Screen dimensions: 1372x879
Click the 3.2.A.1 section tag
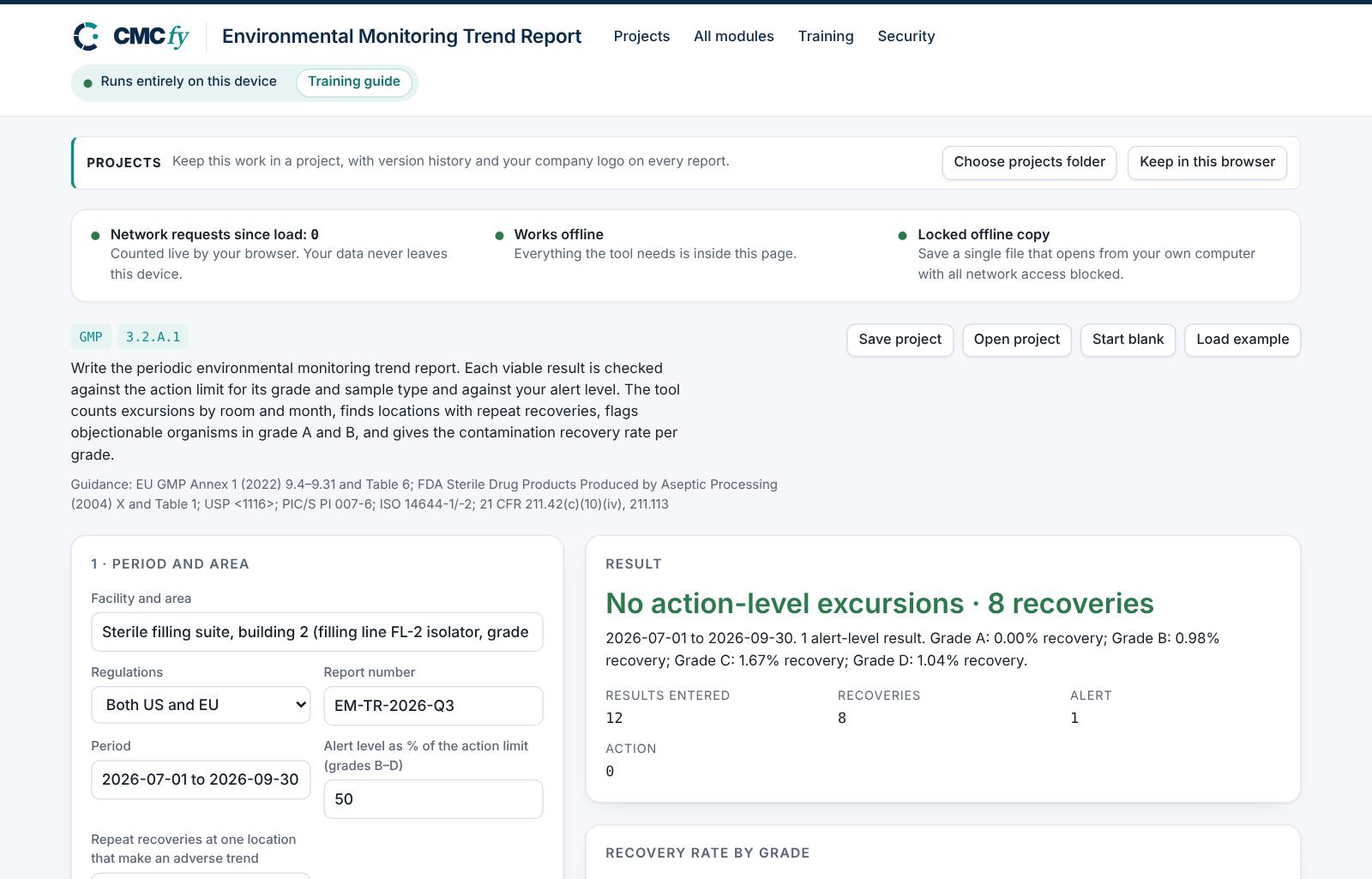coord(153,337)
